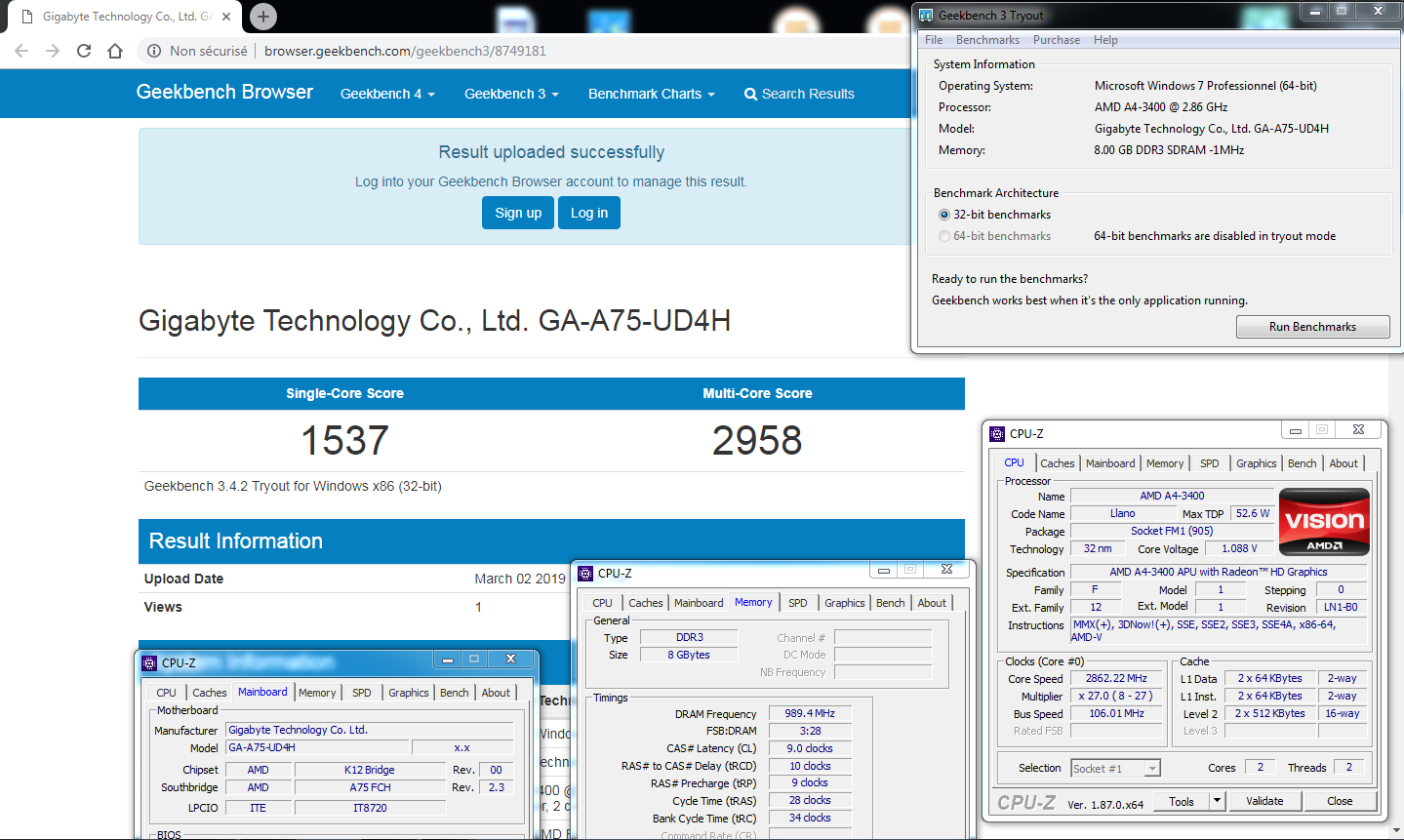Open the File menu in Geekbench
Image resolution: width=1404 pixels, height=840 pixels.
[934, 40]
